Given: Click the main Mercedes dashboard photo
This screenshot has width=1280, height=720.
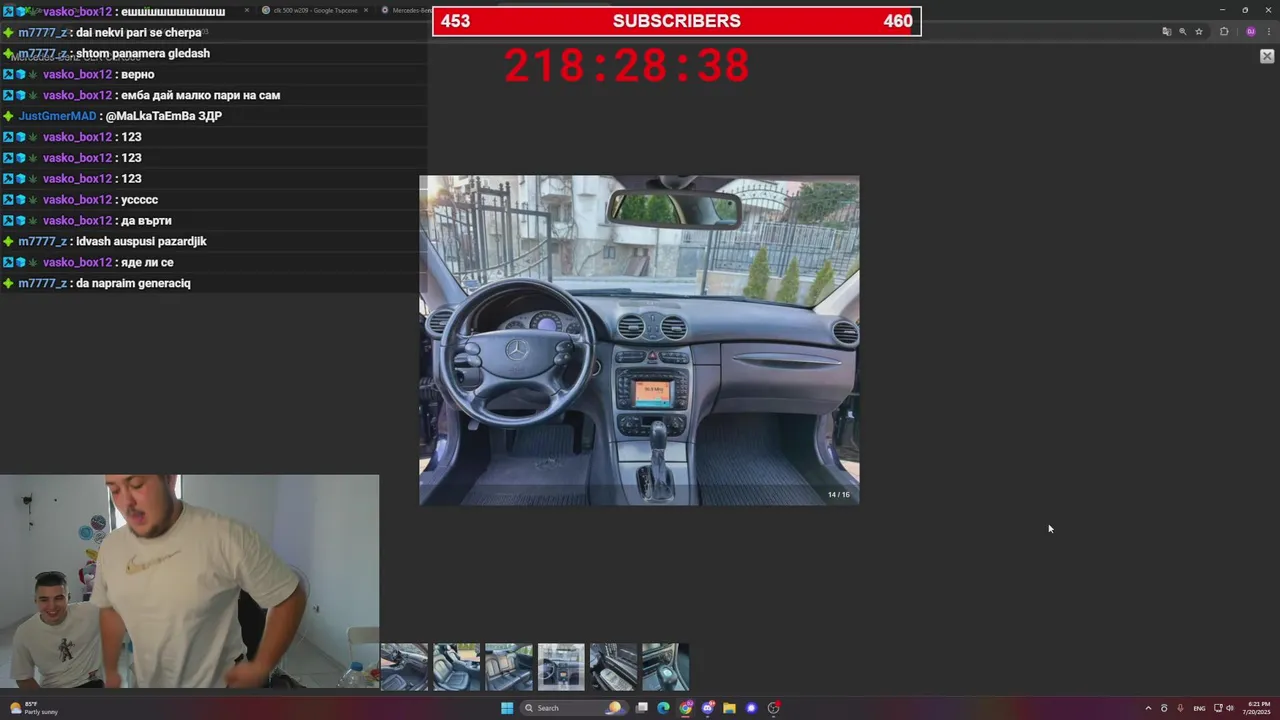Looking at the screenshot, I should click(639, 340).
